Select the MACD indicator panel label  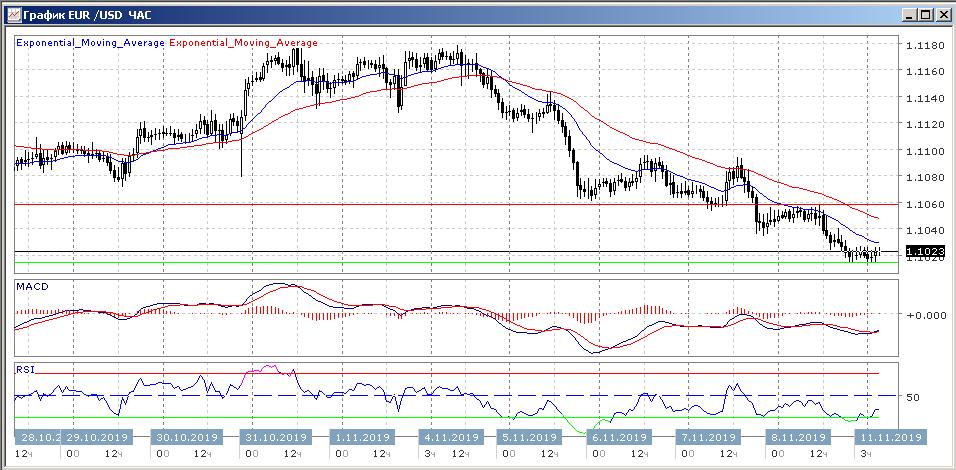31,287
